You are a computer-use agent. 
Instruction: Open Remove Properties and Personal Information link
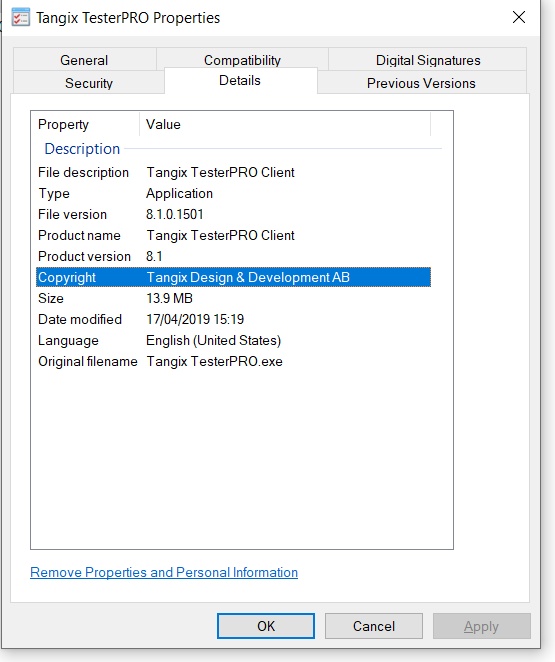click(x=164, y=572)
